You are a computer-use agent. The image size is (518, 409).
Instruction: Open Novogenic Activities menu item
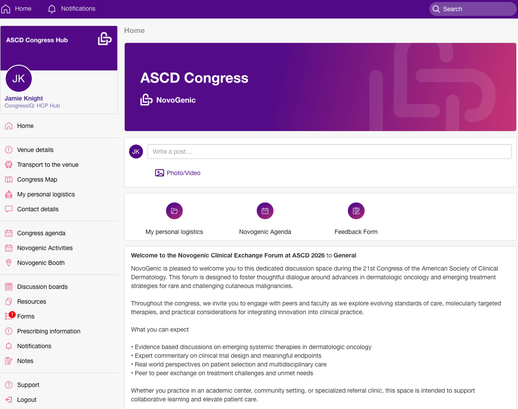tap(45, 248)
